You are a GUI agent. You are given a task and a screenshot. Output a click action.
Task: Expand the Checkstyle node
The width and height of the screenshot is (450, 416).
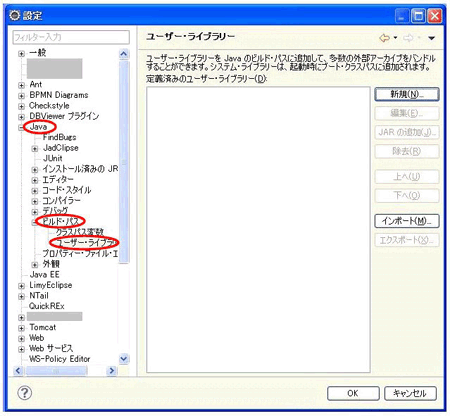point(21,107)
